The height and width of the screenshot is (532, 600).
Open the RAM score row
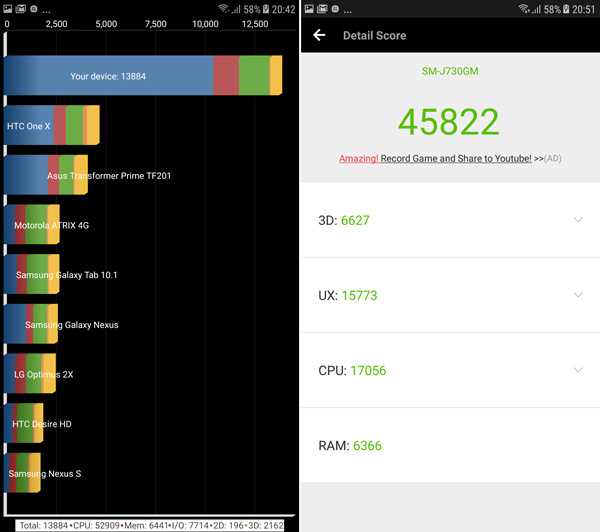(450, 446)
